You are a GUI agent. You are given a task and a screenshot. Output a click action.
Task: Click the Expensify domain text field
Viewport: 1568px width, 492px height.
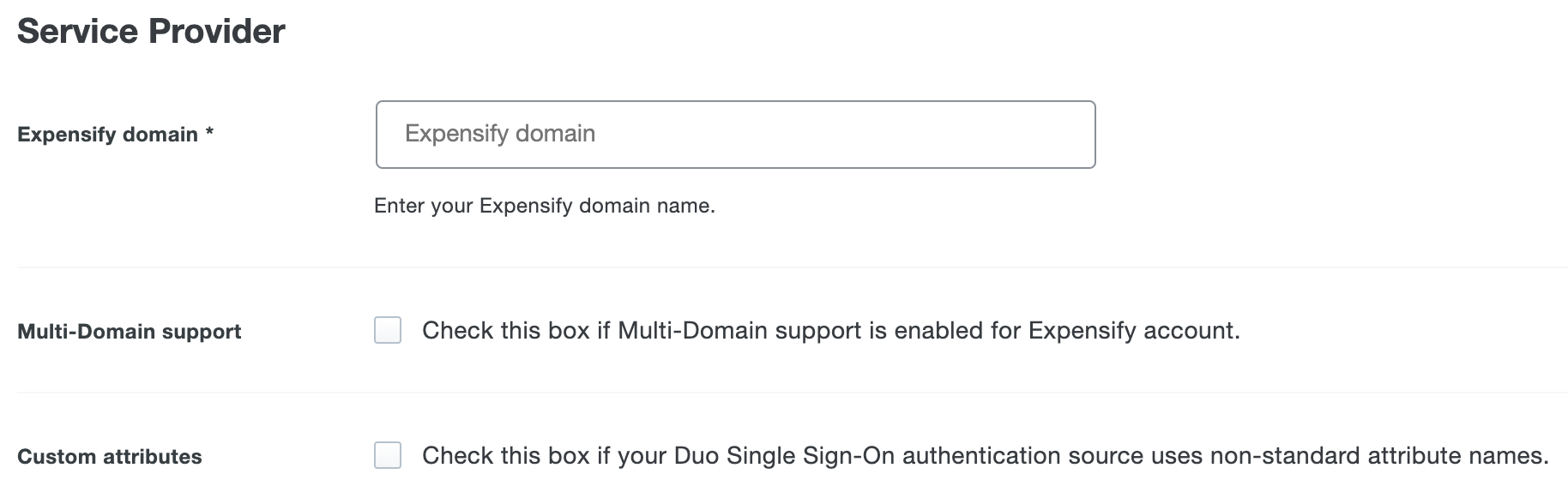pyautogui.click(x=735, y=135)
